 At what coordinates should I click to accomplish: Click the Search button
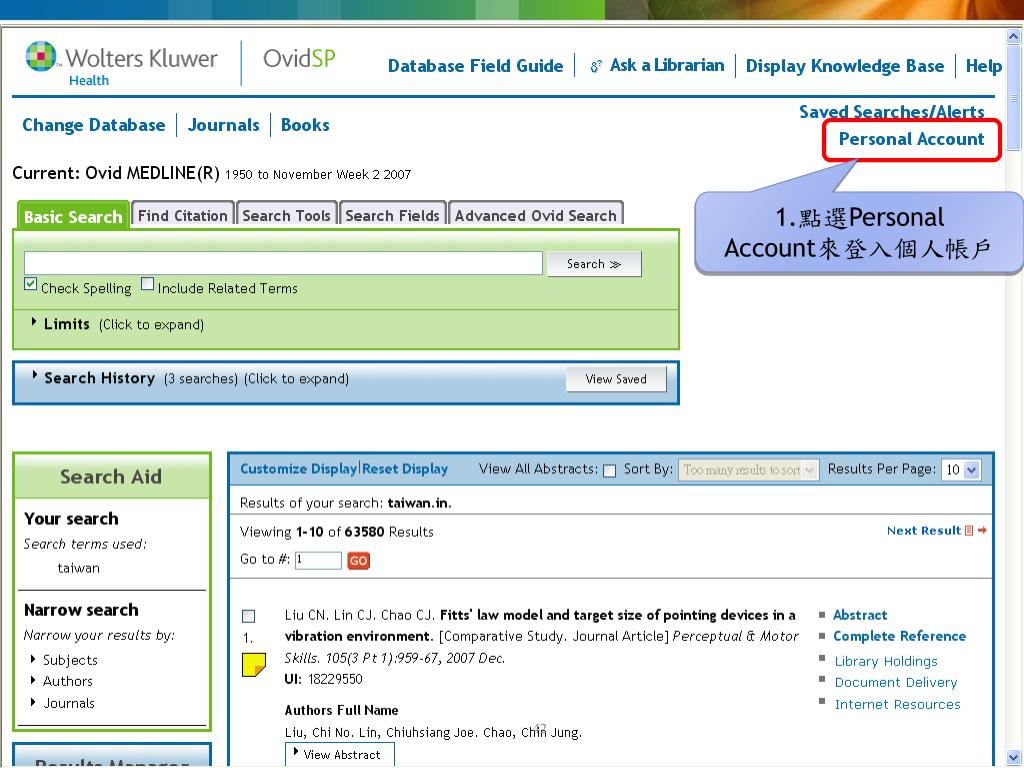pos(594,264)
